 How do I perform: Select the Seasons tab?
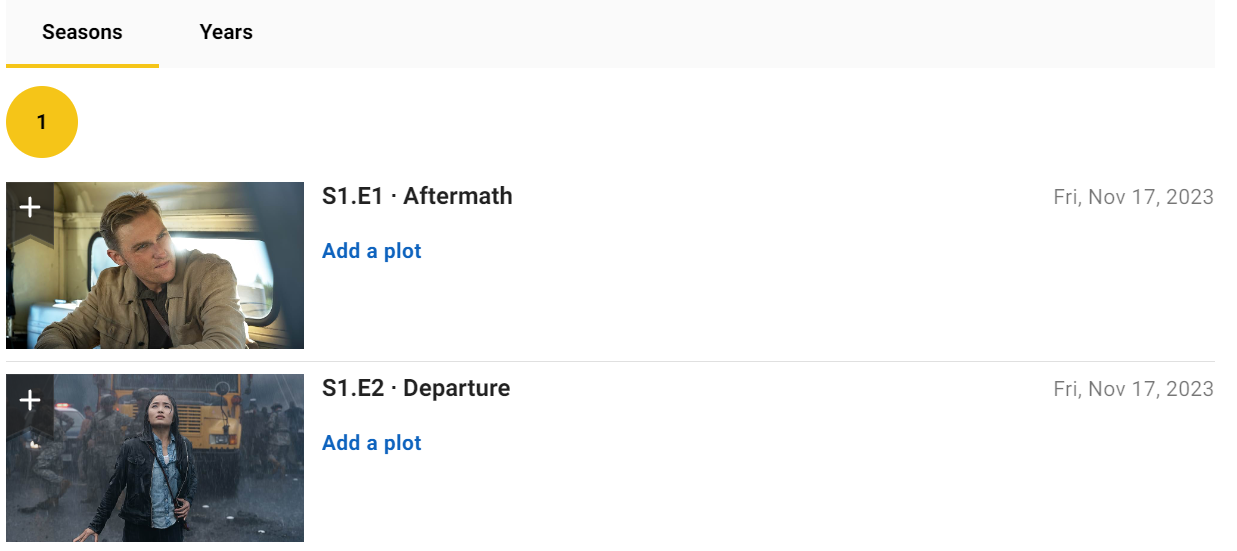point(82,32)
